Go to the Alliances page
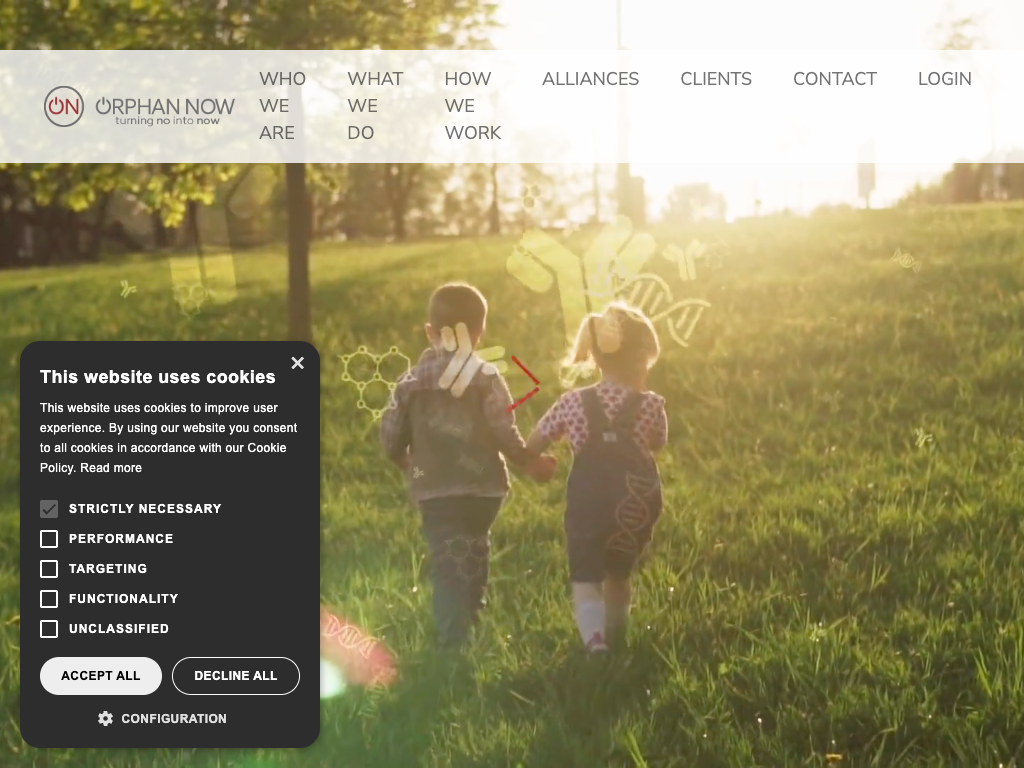The height and width of the screenshot is (768, 1024). [x=590, y=79]
